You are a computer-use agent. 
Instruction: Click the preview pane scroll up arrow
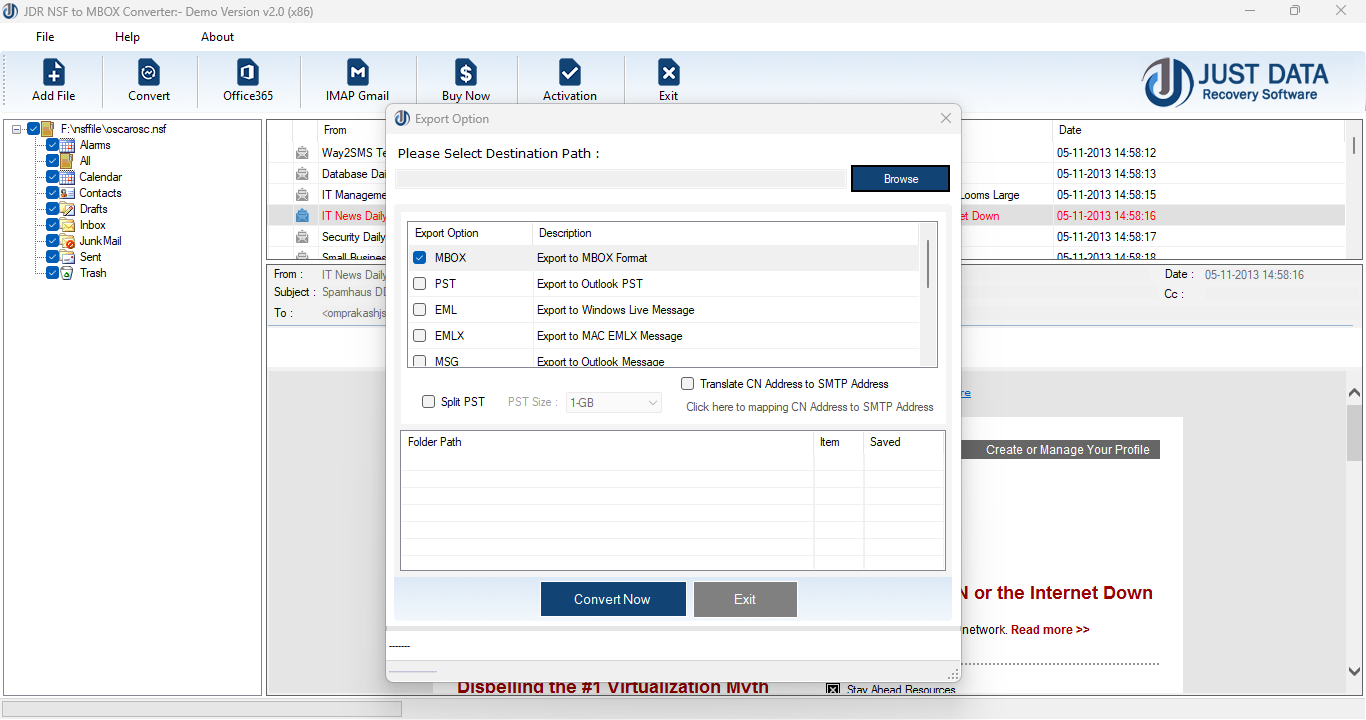1355,393
